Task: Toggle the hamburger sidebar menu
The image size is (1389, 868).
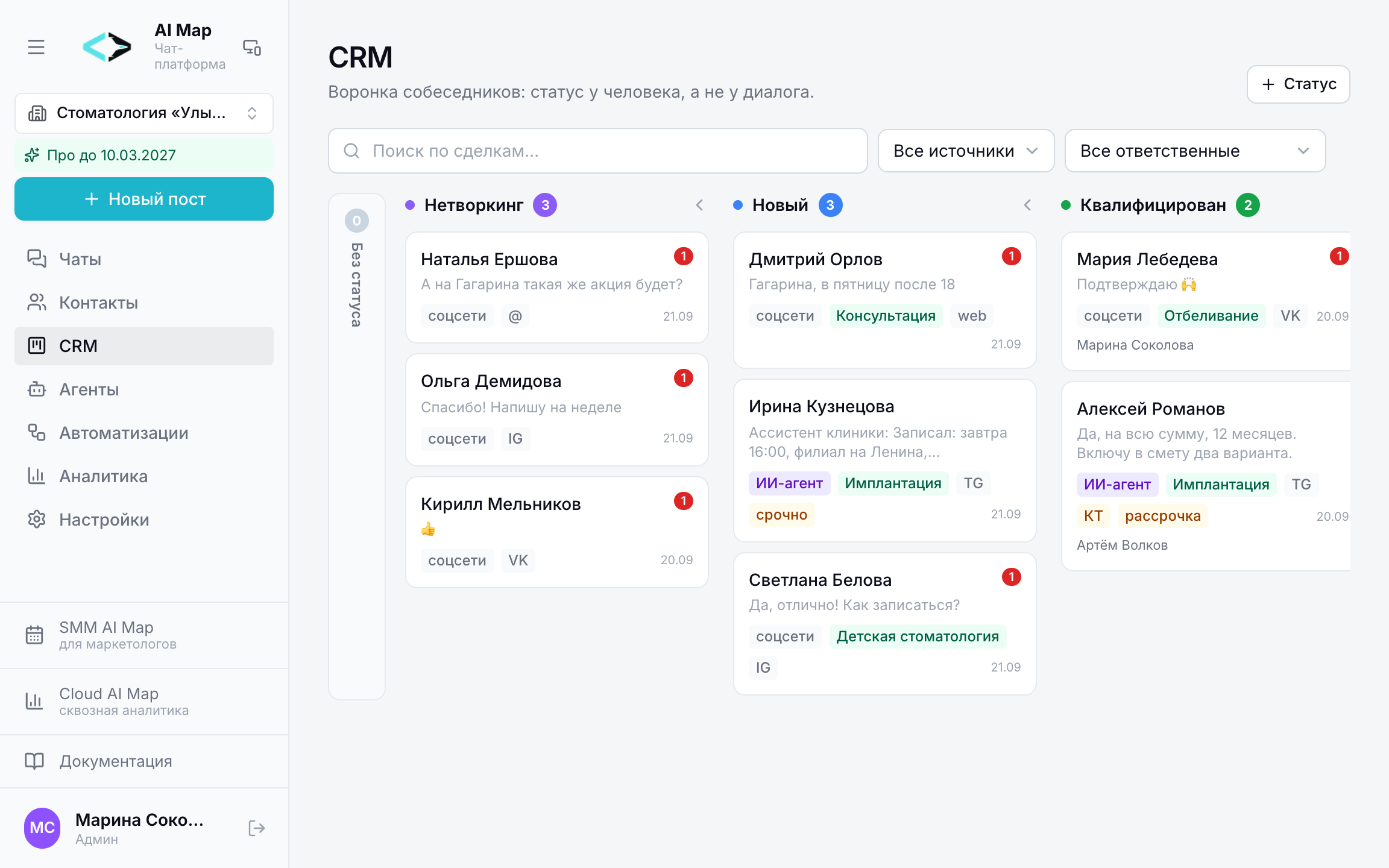Action: tap(36, 47)
